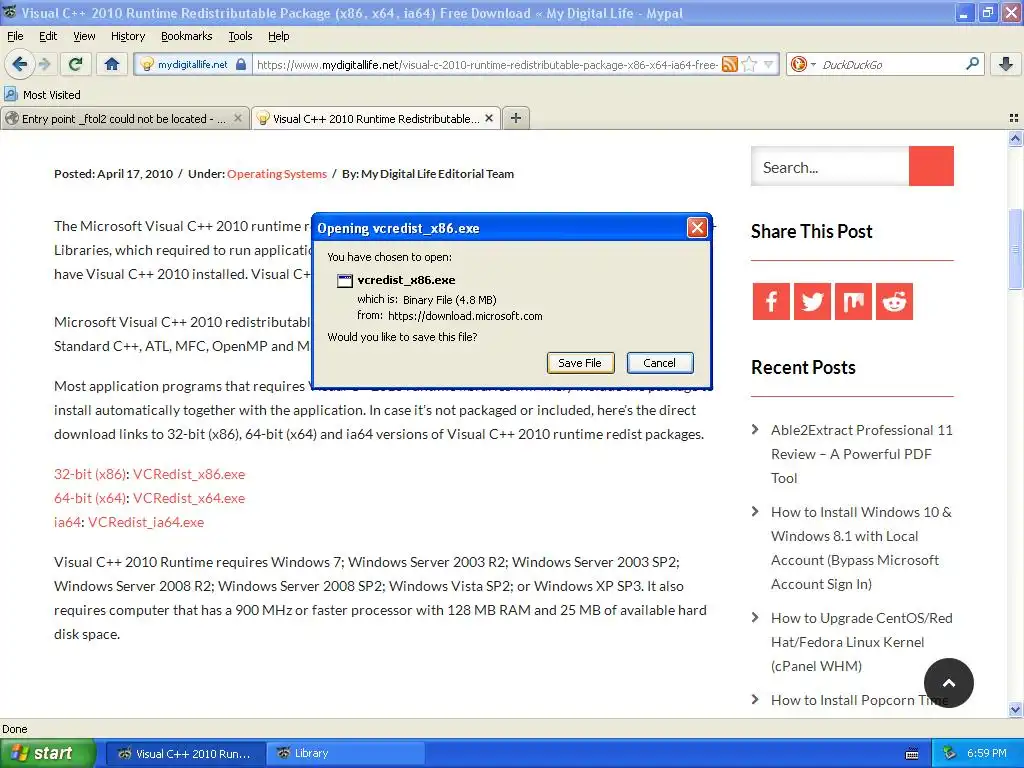1024x768 pixels.
Task: Click the page scrollbar up arrow
Action: coord(1015,138)
